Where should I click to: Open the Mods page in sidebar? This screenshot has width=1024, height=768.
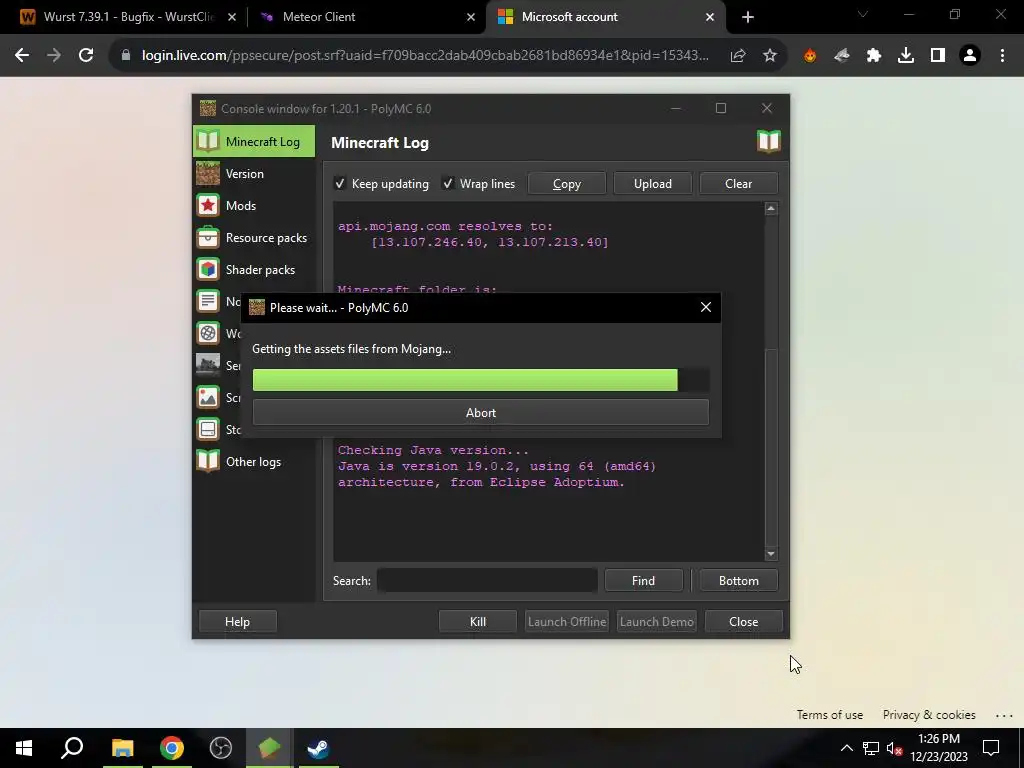pyautogui.click(x=253, y=206)
